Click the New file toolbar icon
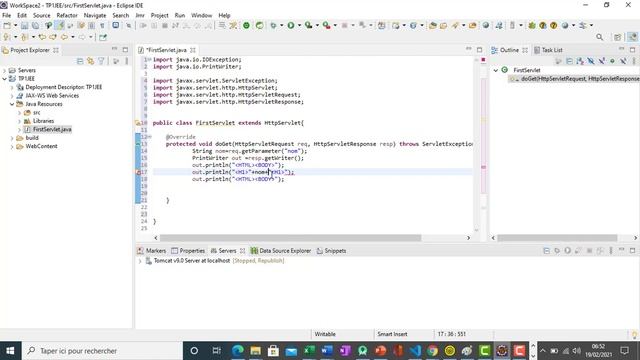This screenshot has width=640, height=360. coord(7,26)
